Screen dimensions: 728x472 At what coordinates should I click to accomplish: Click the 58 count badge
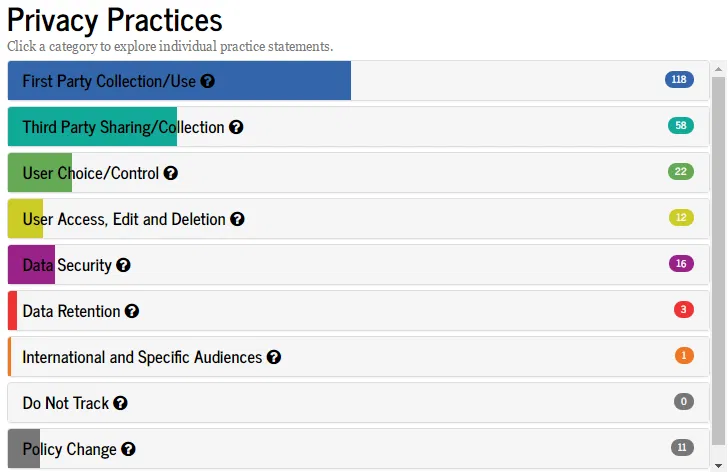pyautogui.click(x=681, y=126)
